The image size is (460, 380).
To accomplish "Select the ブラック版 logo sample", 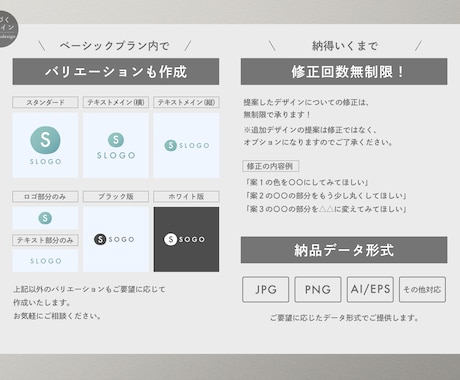I will [116, 239].
